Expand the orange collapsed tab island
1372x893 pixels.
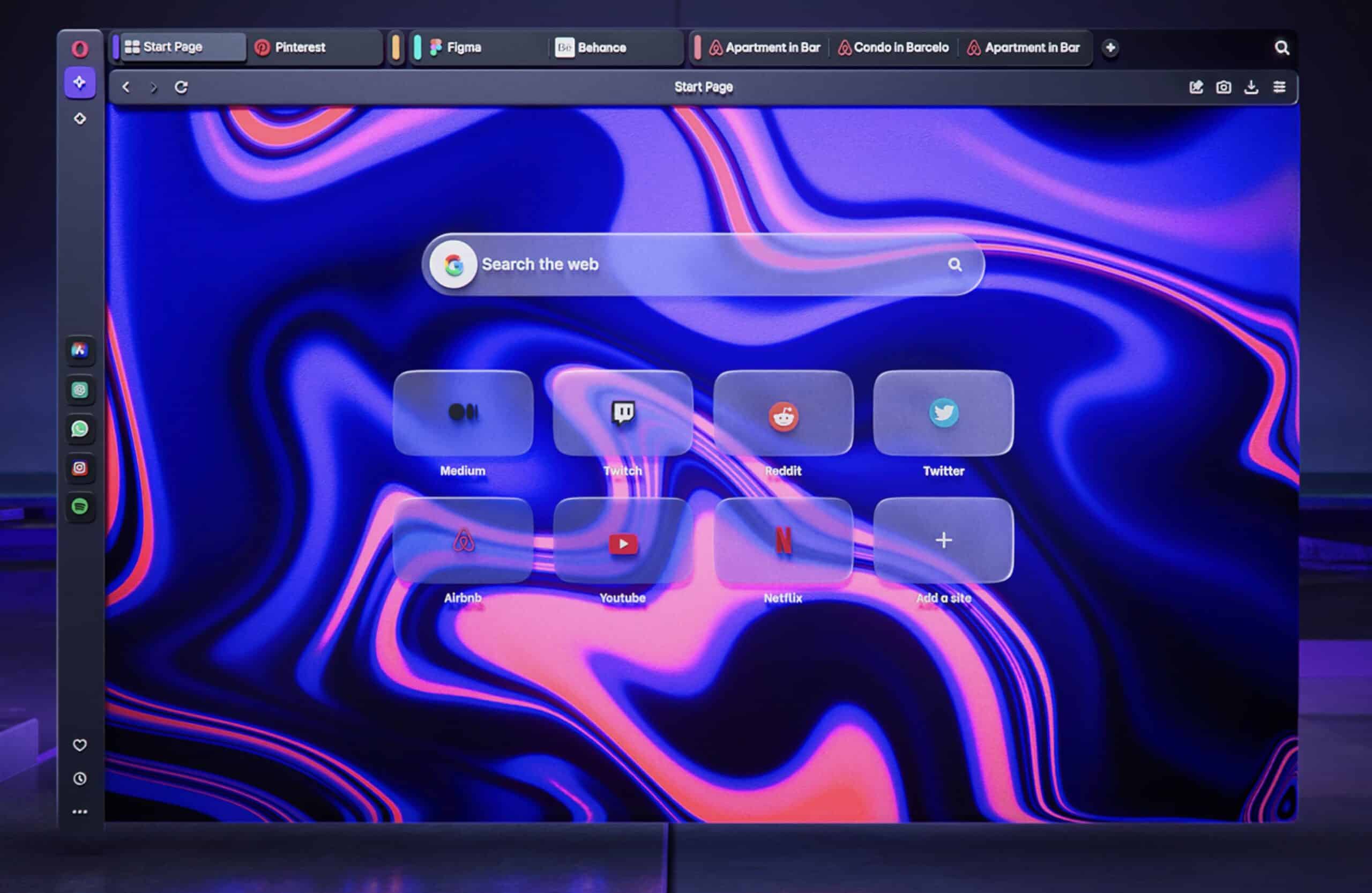pyautogui.click(x=396, y=47)
